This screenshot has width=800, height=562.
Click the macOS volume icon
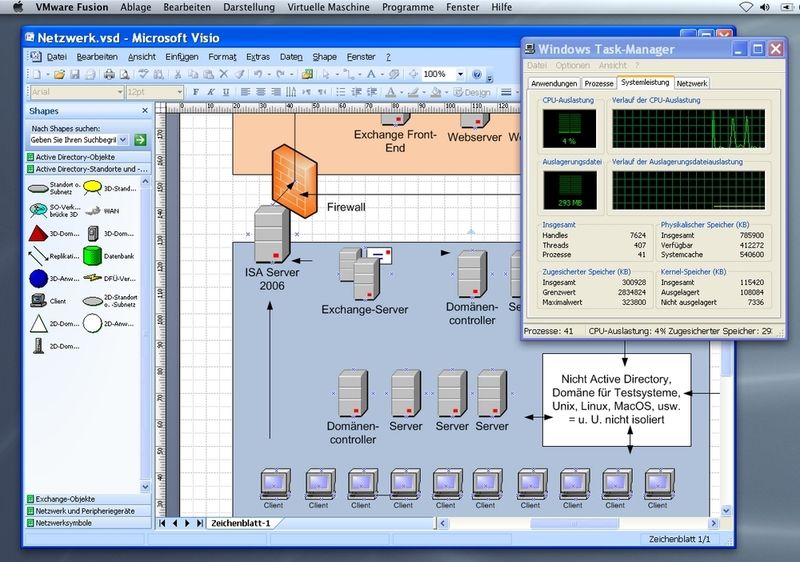[765, 7]
